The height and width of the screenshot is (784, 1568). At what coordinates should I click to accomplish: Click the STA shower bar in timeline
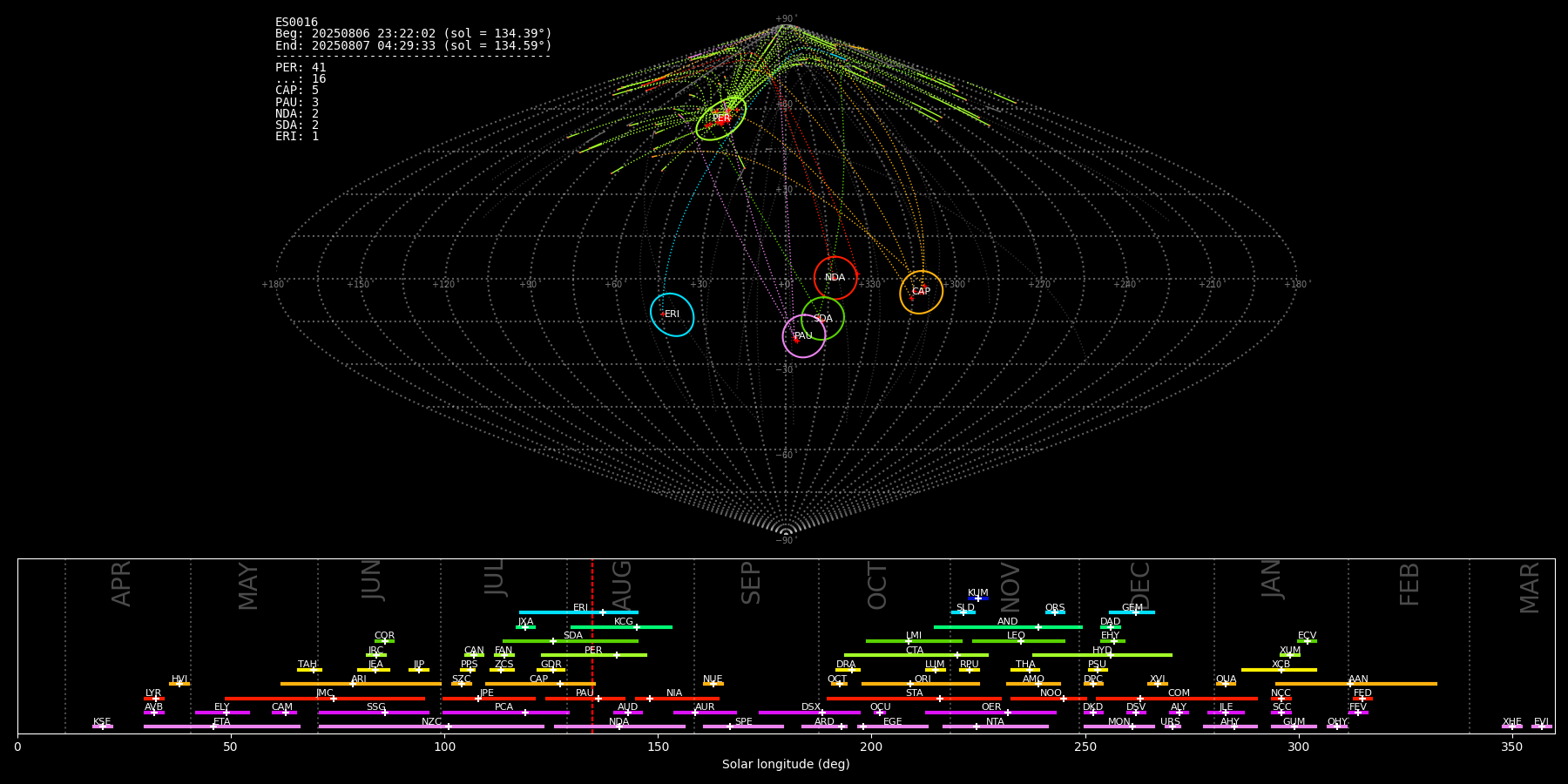(914, 699)
